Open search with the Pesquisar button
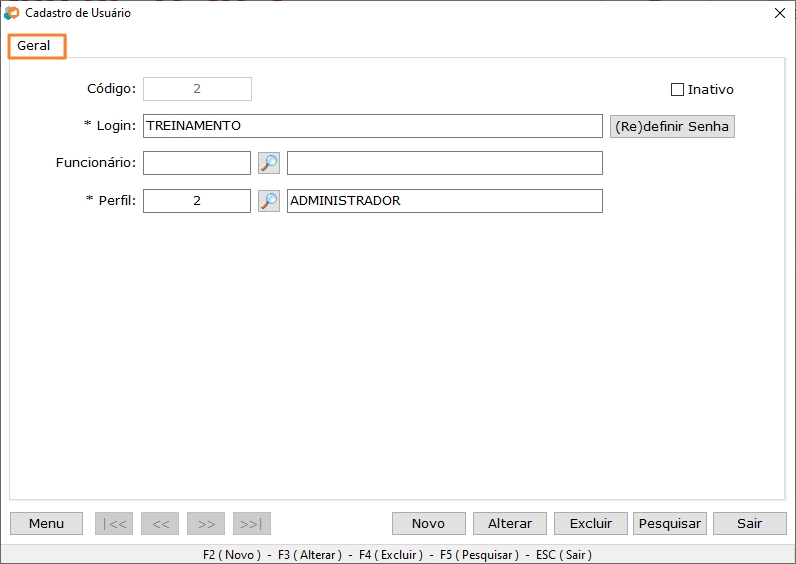Image resolution: width=796 pixels, height=564 pixels. coord(669,524)
